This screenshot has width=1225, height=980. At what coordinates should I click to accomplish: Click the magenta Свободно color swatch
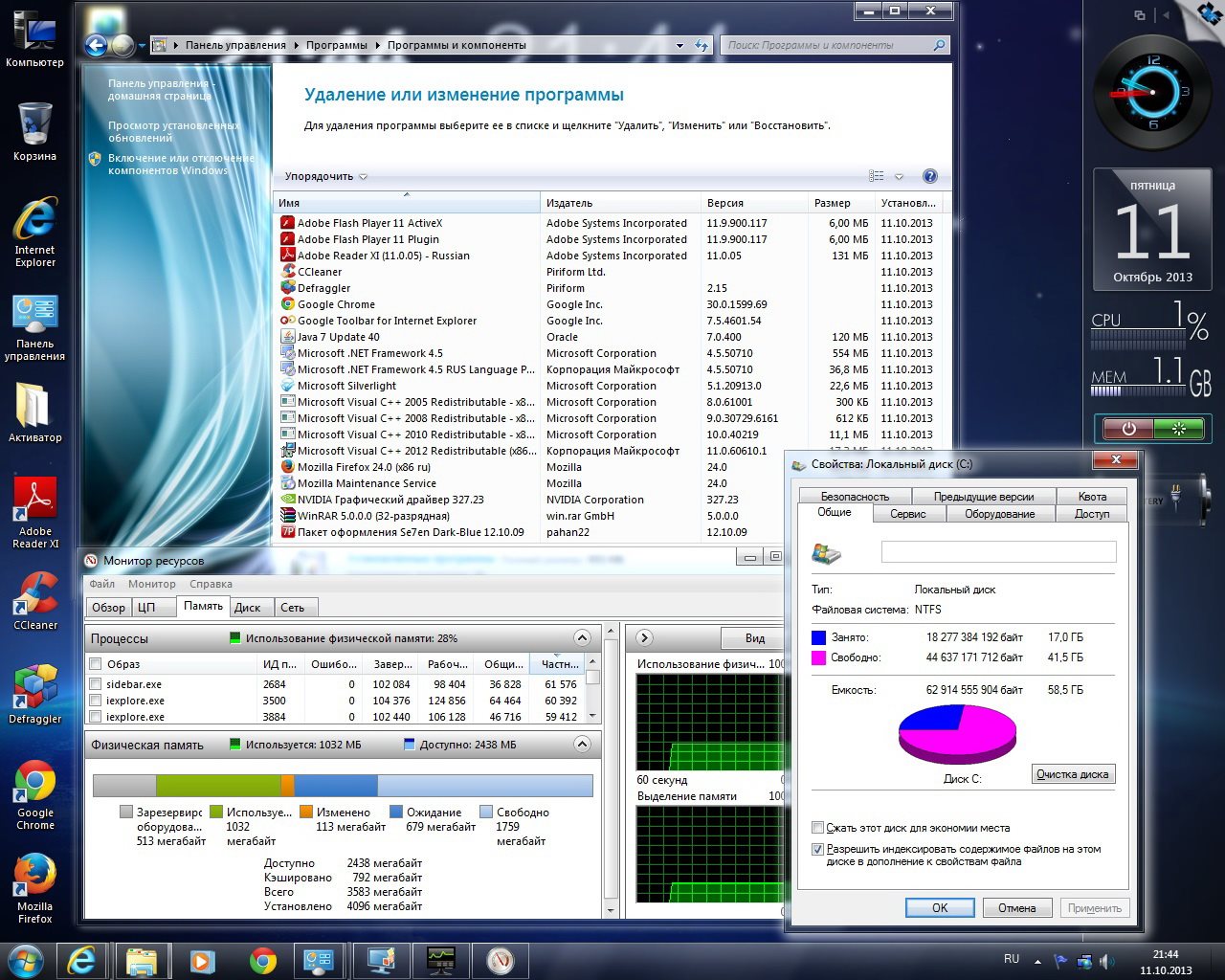[x=818, y=658]
